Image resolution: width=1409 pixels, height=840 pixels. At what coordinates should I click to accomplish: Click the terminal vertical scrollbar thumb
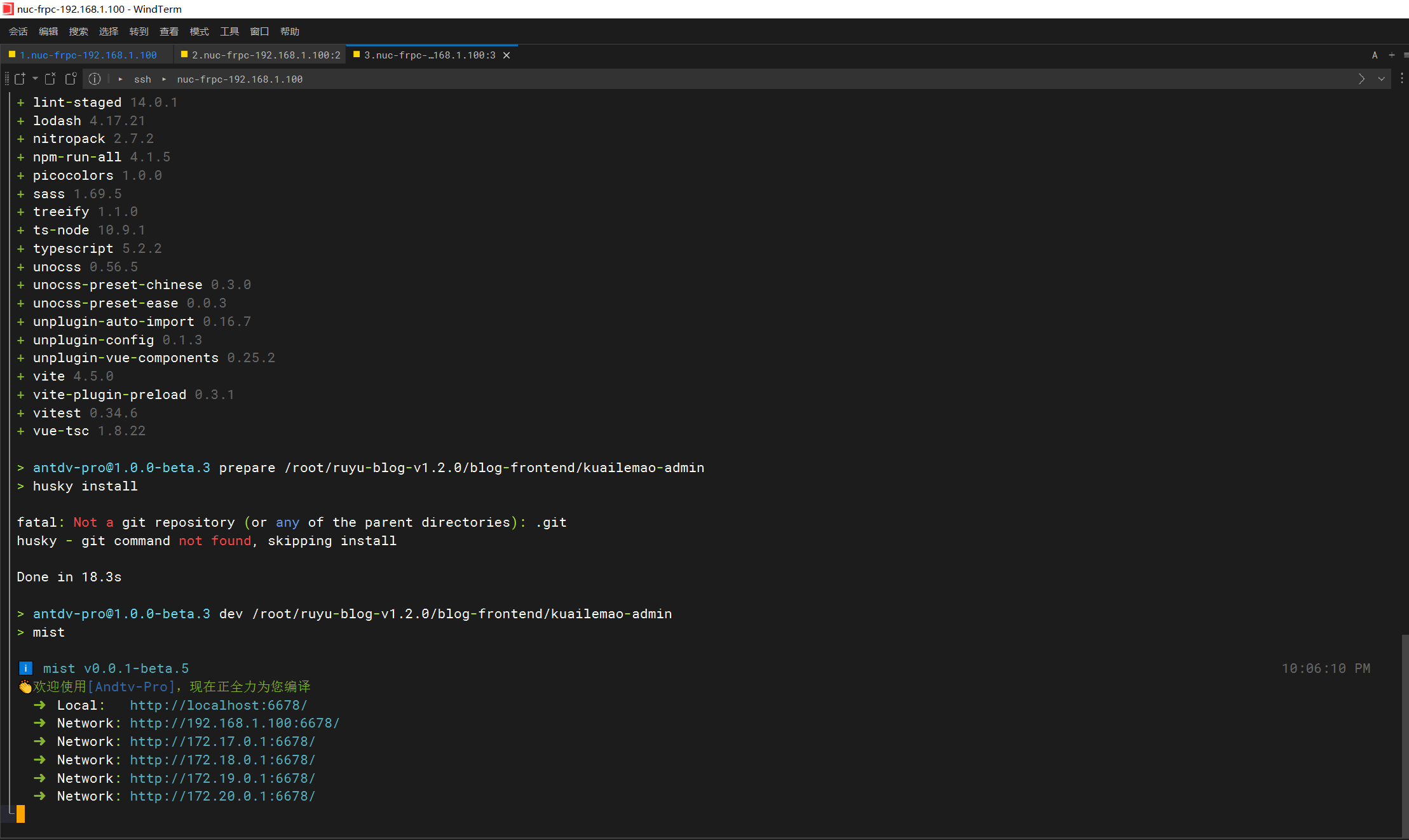[x=1405, y=735]
